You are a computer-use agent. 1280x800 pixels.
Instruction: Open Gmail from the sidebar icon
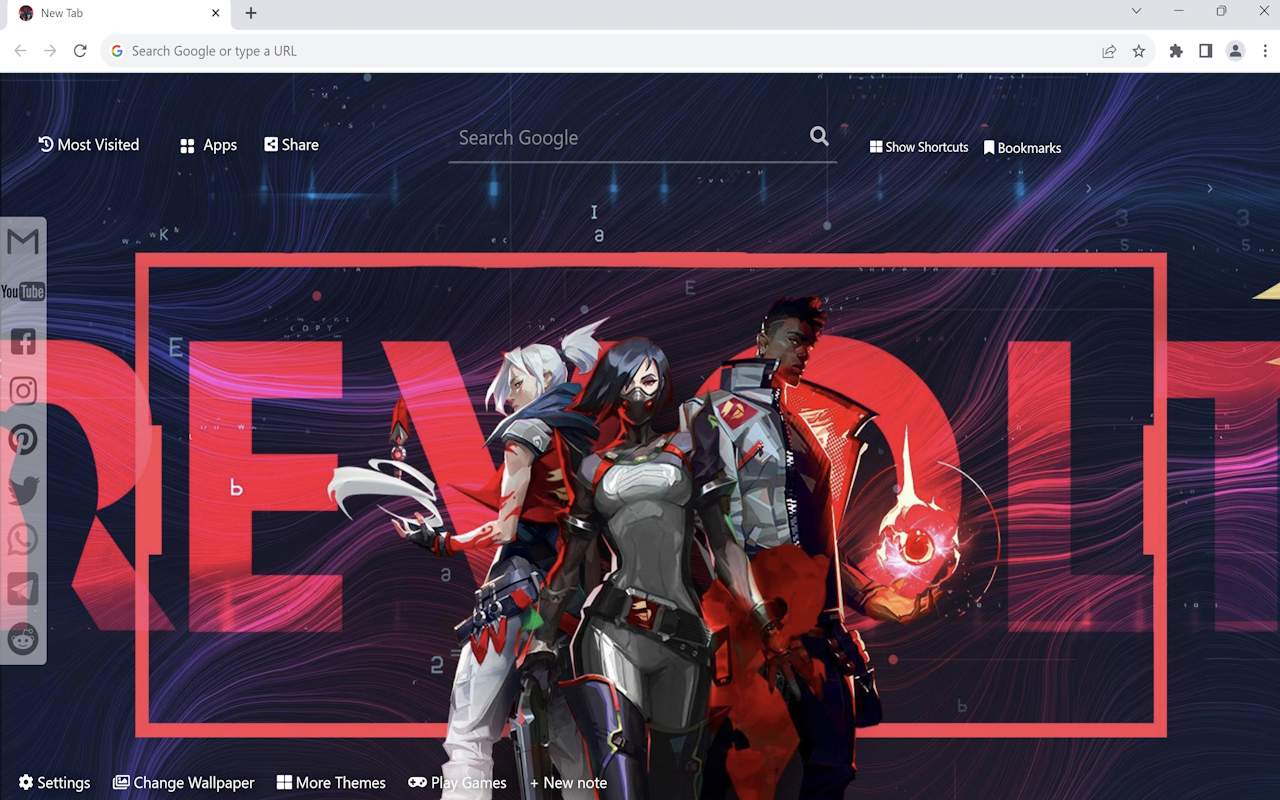click(22, 242)
